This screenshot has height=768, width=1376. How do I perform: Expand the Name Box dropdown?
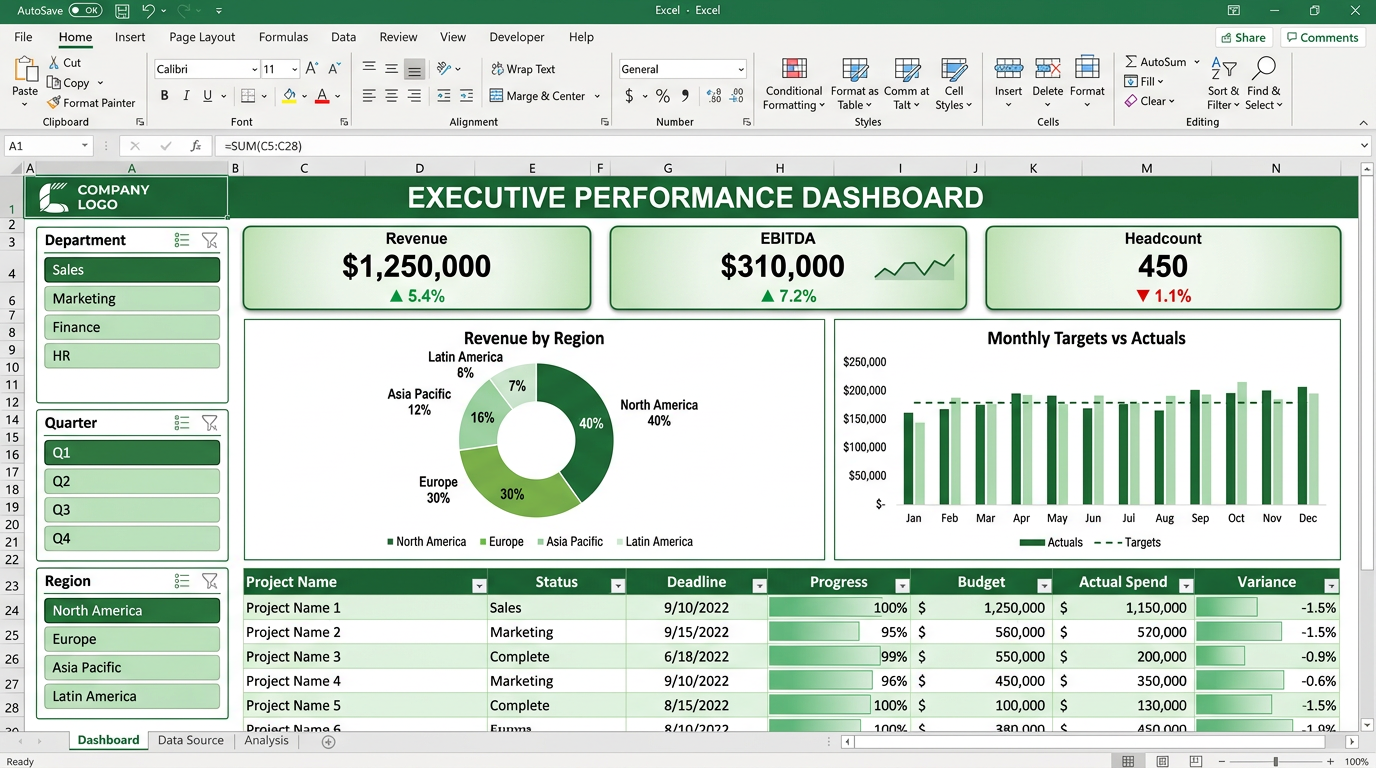coord(84,146)
